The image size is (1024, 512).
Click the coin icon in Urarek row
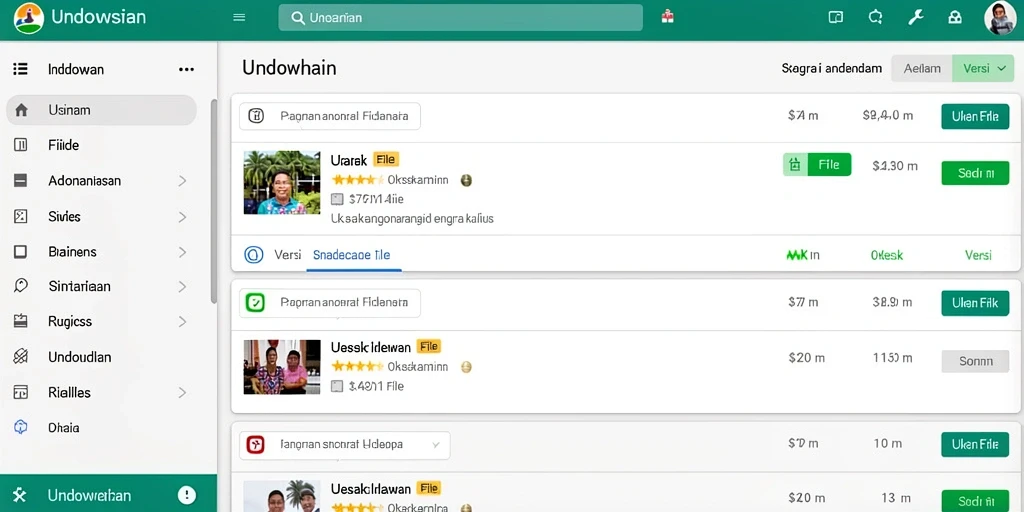coord(466,180)
